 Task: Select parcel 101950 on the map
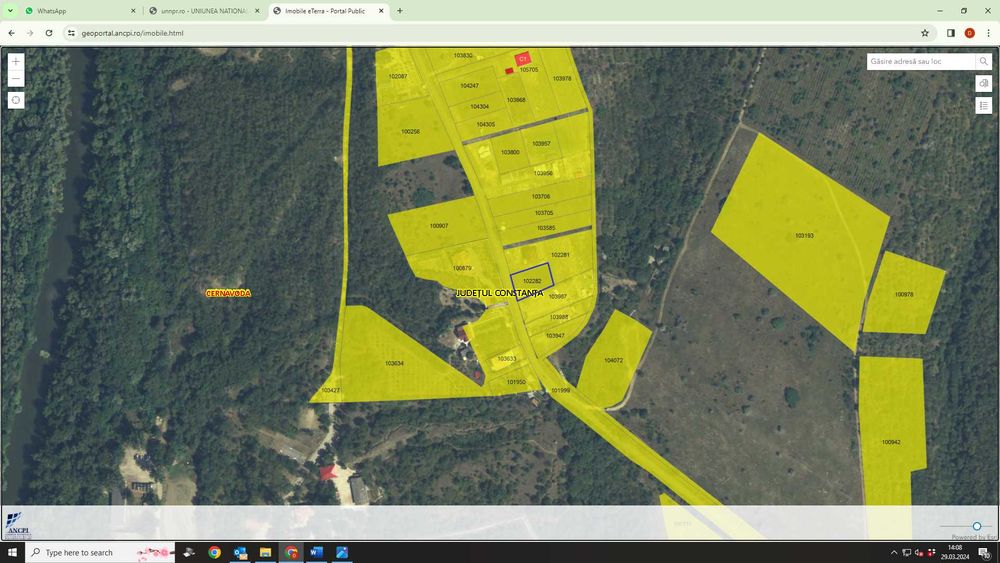point(516,382)
